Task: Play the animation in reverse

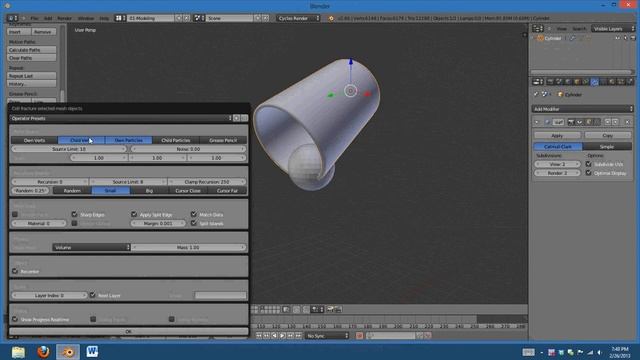Action: [x=274, y=336]
